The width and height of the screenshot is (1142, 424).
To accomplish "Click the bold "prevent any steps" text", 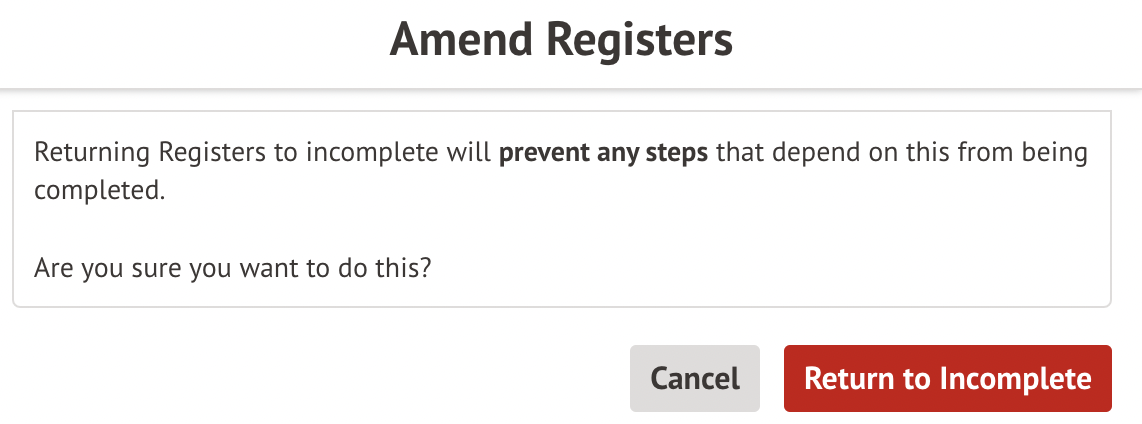I will pos(603,154).
